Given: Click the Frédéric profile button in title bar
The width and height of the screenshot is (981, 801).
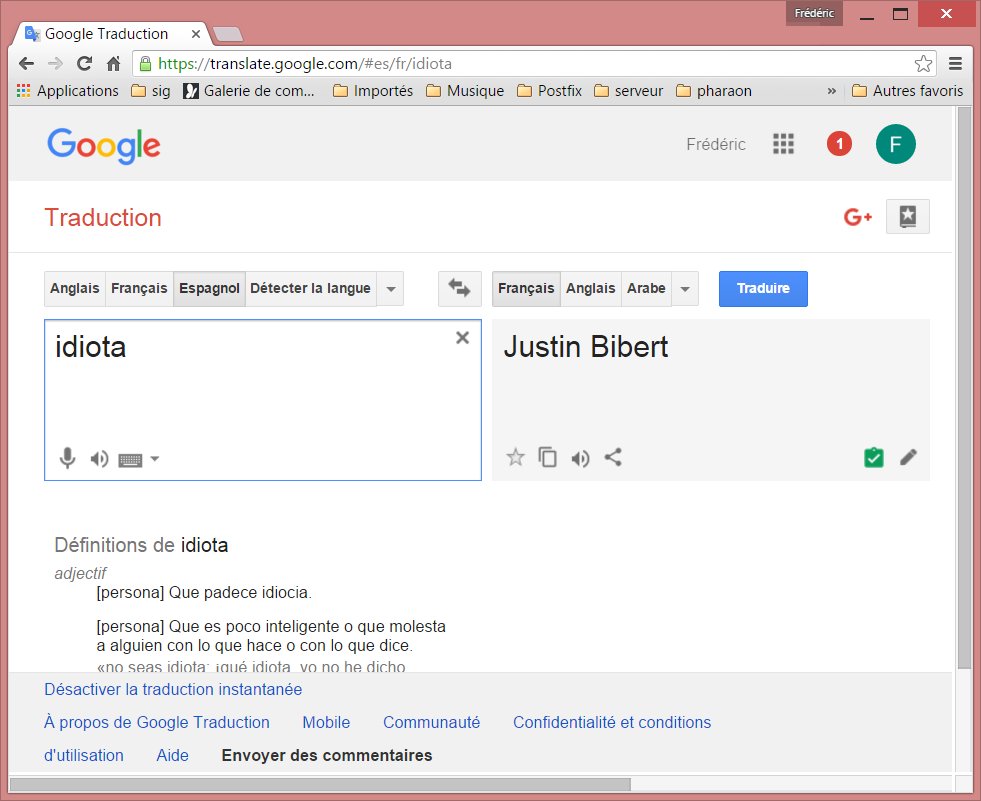Looking at the screenshot, I should [814, 13].
